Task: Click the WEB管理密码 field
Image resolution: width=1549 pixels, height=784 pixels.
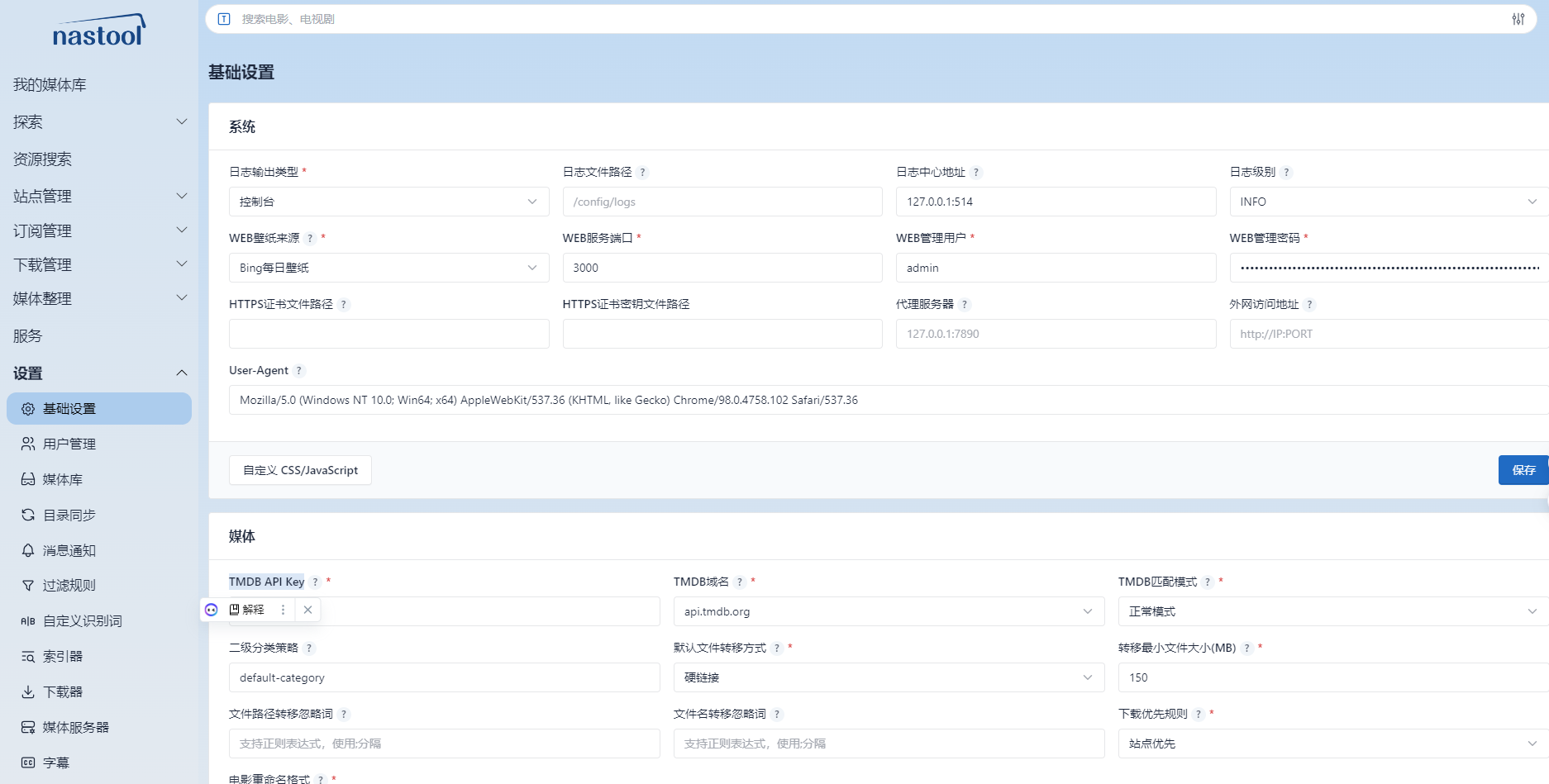Action: [x=1389, y=268]
